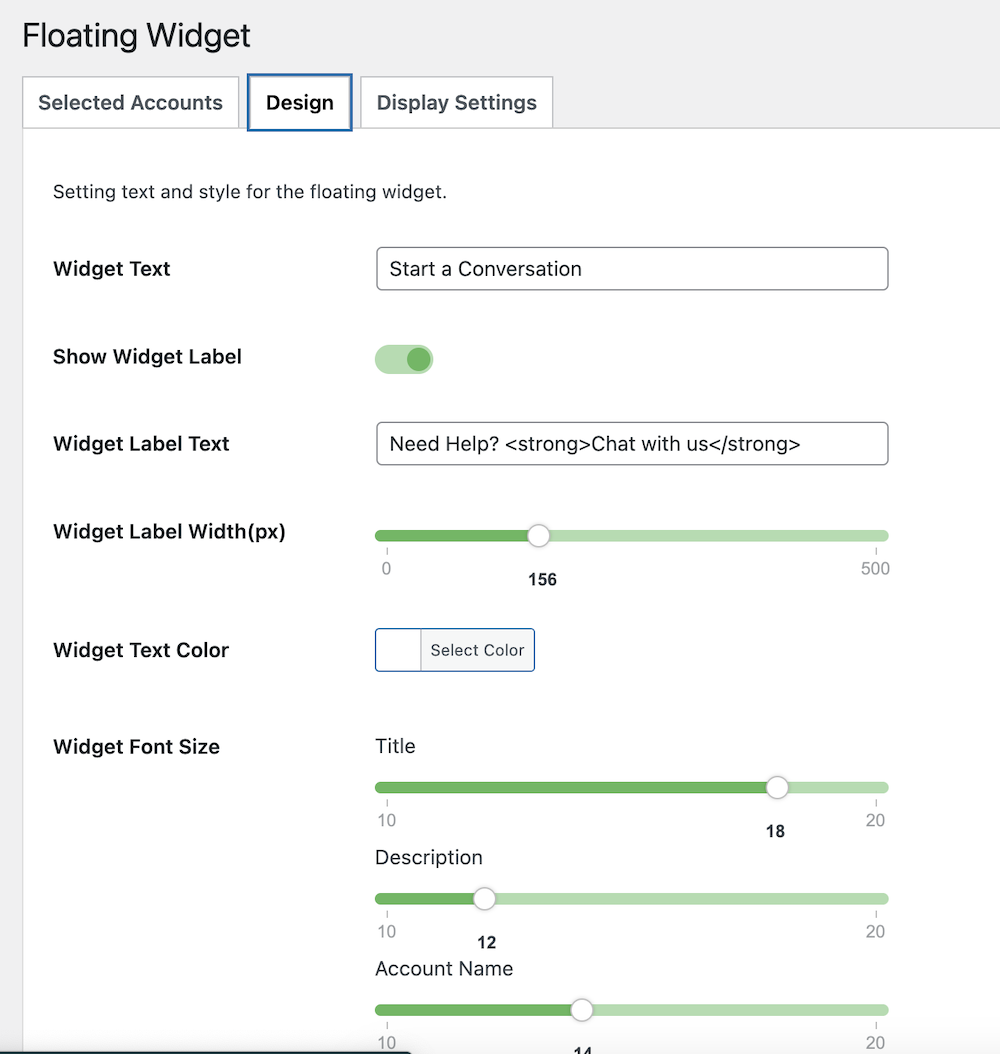Click the Description font size slider handle
The height and width of the screenshot is (1054, 1000).
coord(484,899)
